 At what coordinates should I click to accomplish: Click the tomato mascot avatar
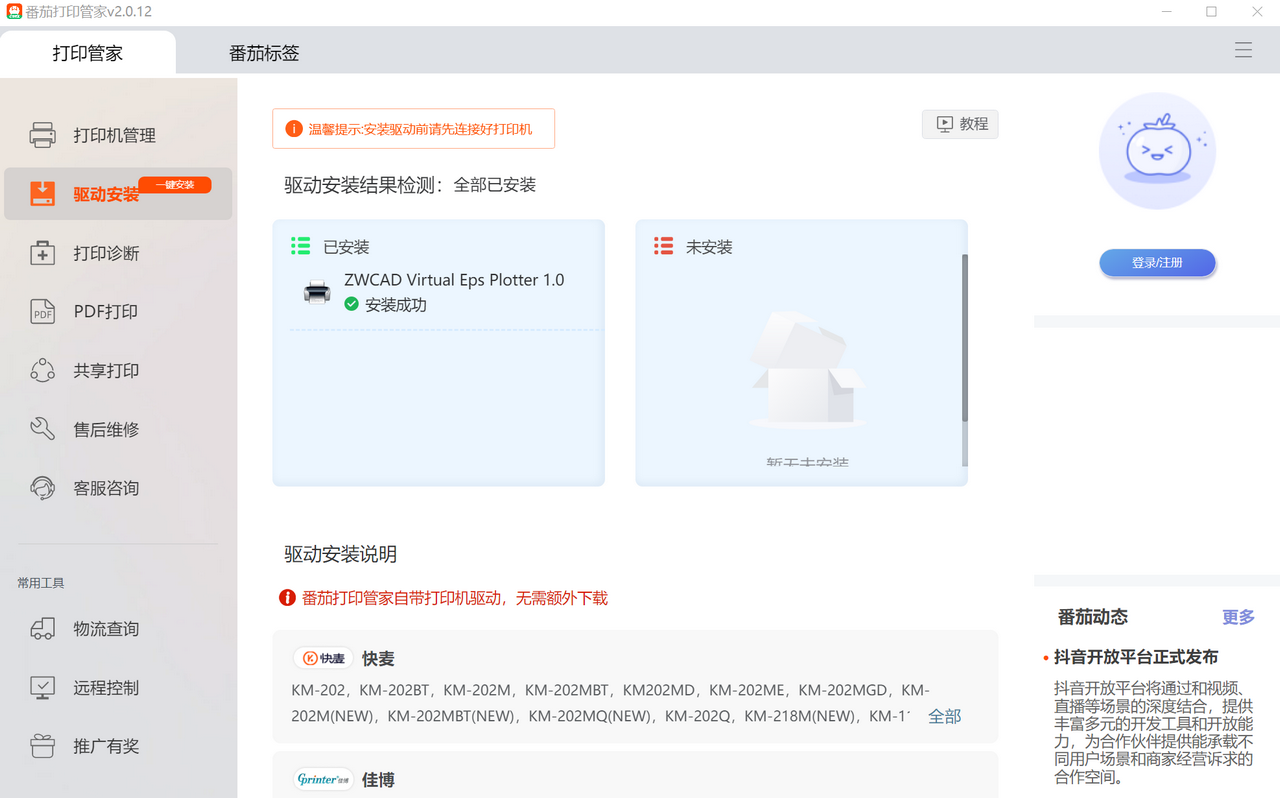(1157, 151)
